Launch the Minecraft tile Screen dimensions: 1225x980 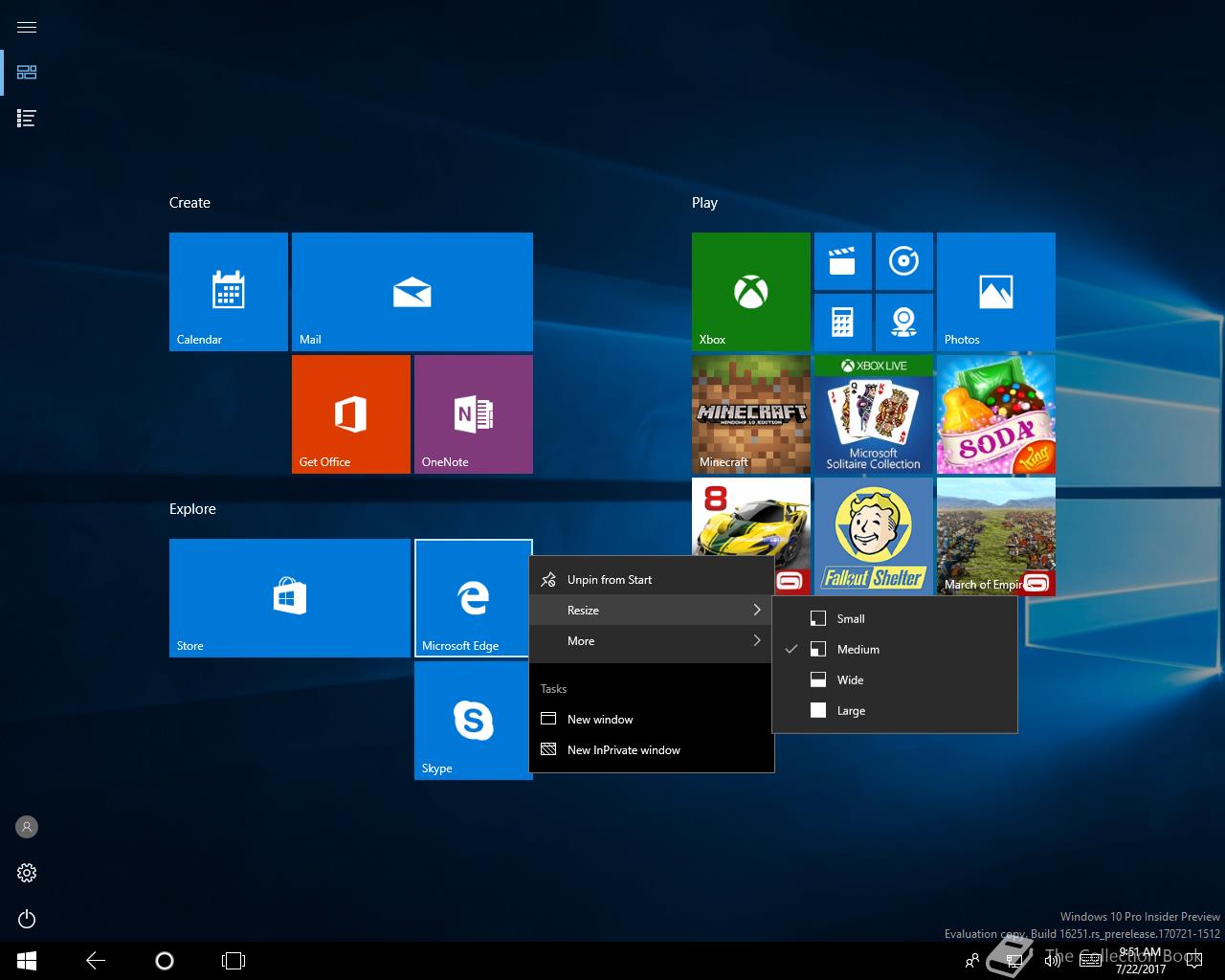[751, 414]
